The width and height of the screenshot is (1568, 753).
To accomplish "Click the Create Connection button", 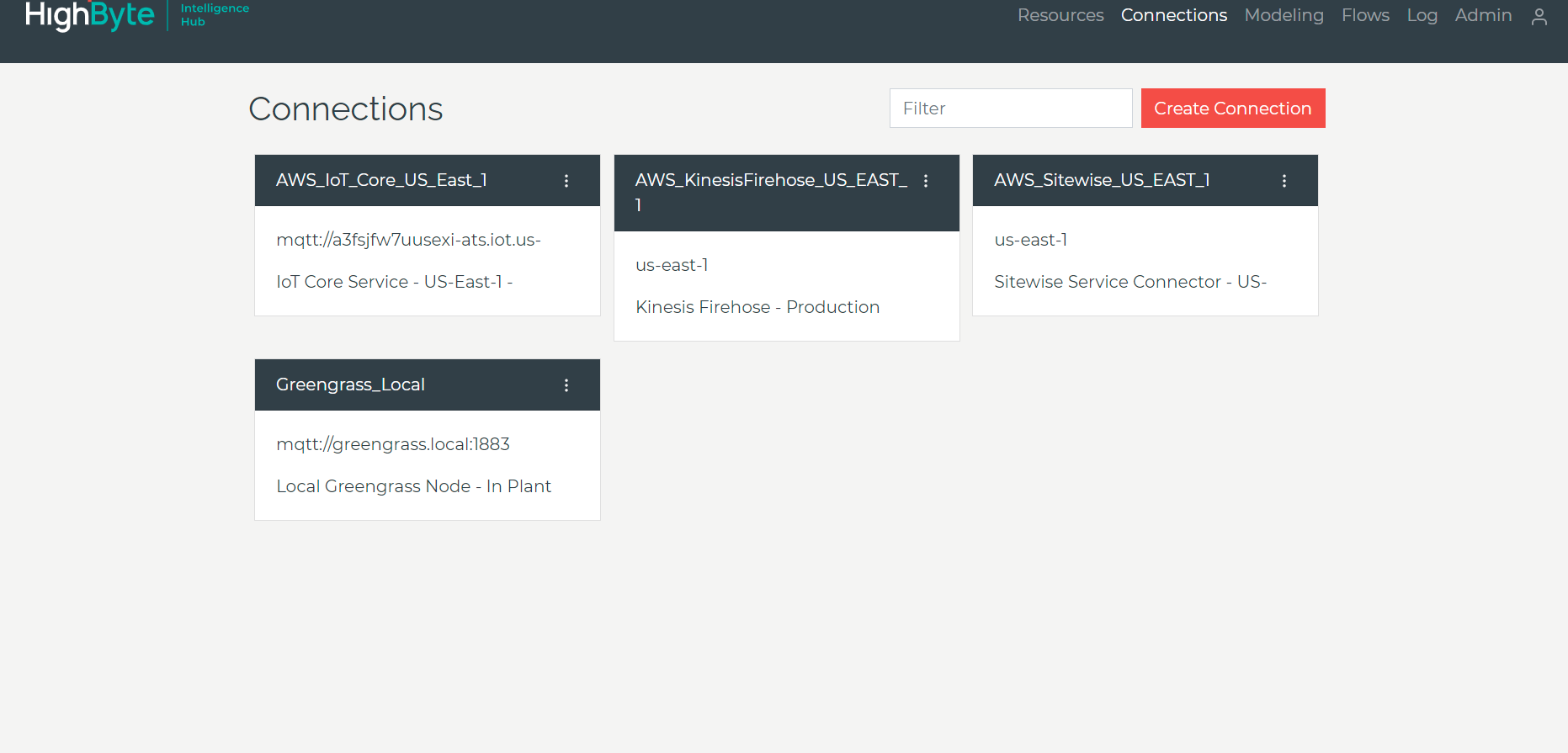I will pos(1233,109).
